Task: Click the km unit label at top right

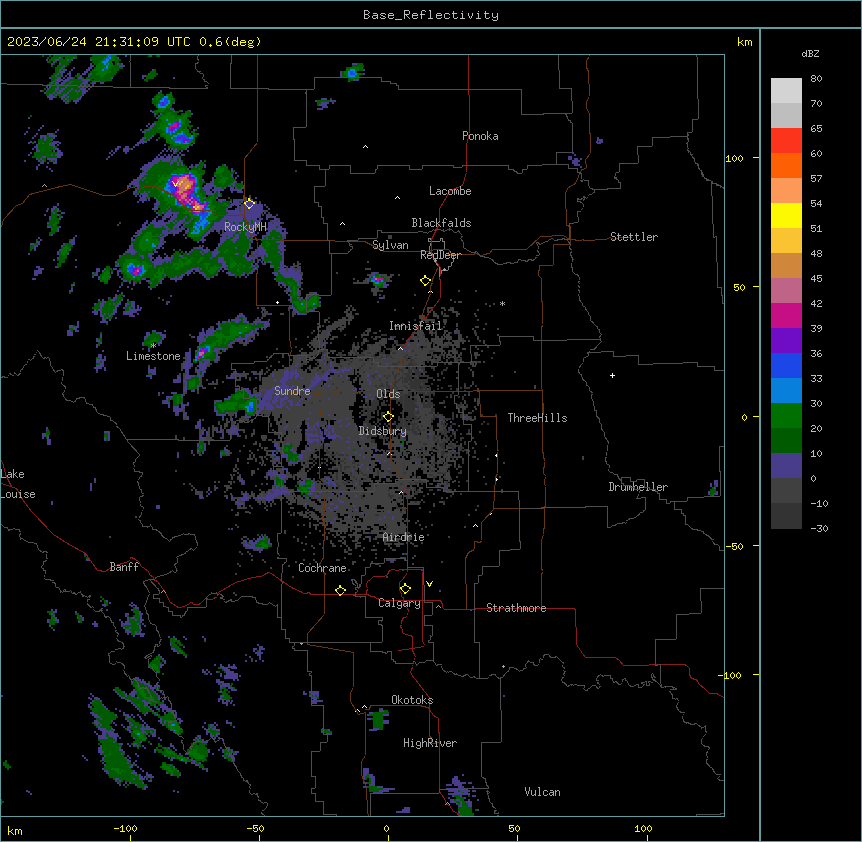Action: 745,42
